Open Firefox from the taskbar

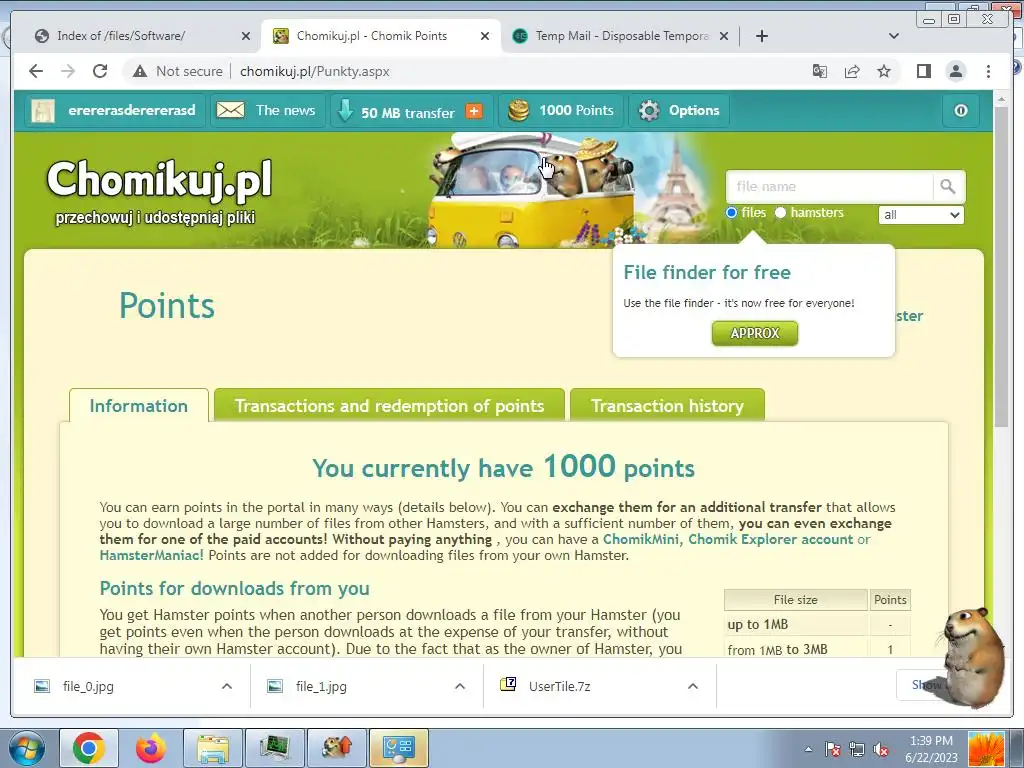151,748
